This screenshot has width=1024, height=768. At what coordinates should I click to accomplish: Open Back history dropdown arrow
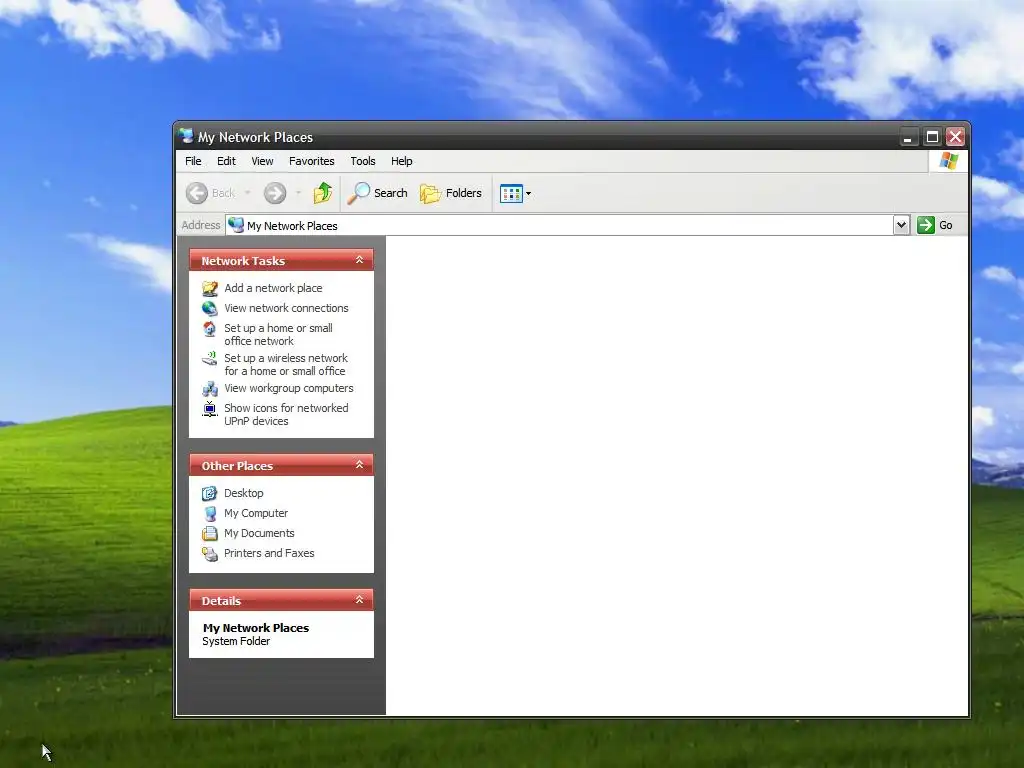pyautogui.click(x=247, y=193)
